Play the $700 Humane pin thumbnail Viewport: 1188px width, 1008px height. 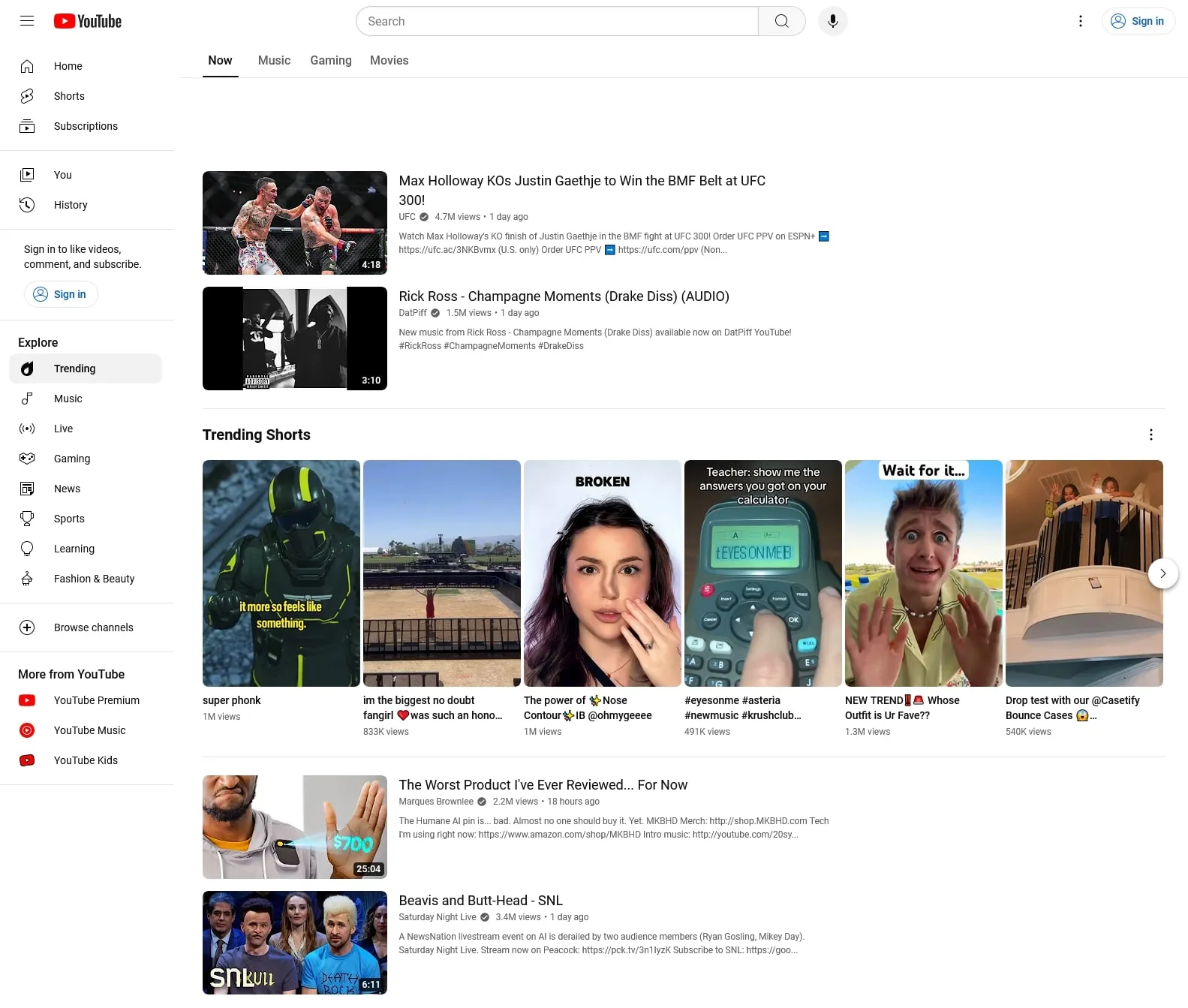(x=295, y=827)
